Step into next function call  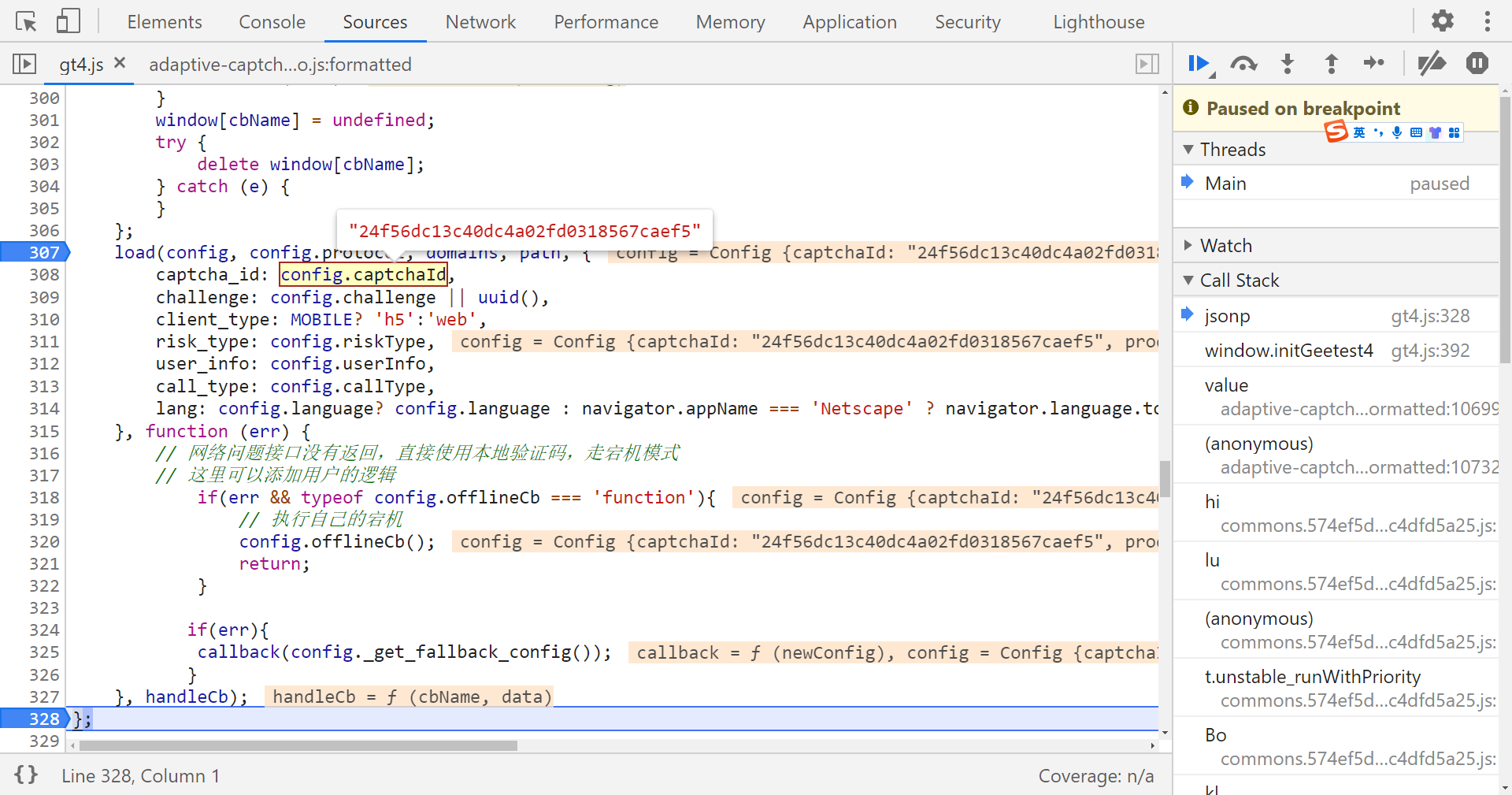(1288, 64)
